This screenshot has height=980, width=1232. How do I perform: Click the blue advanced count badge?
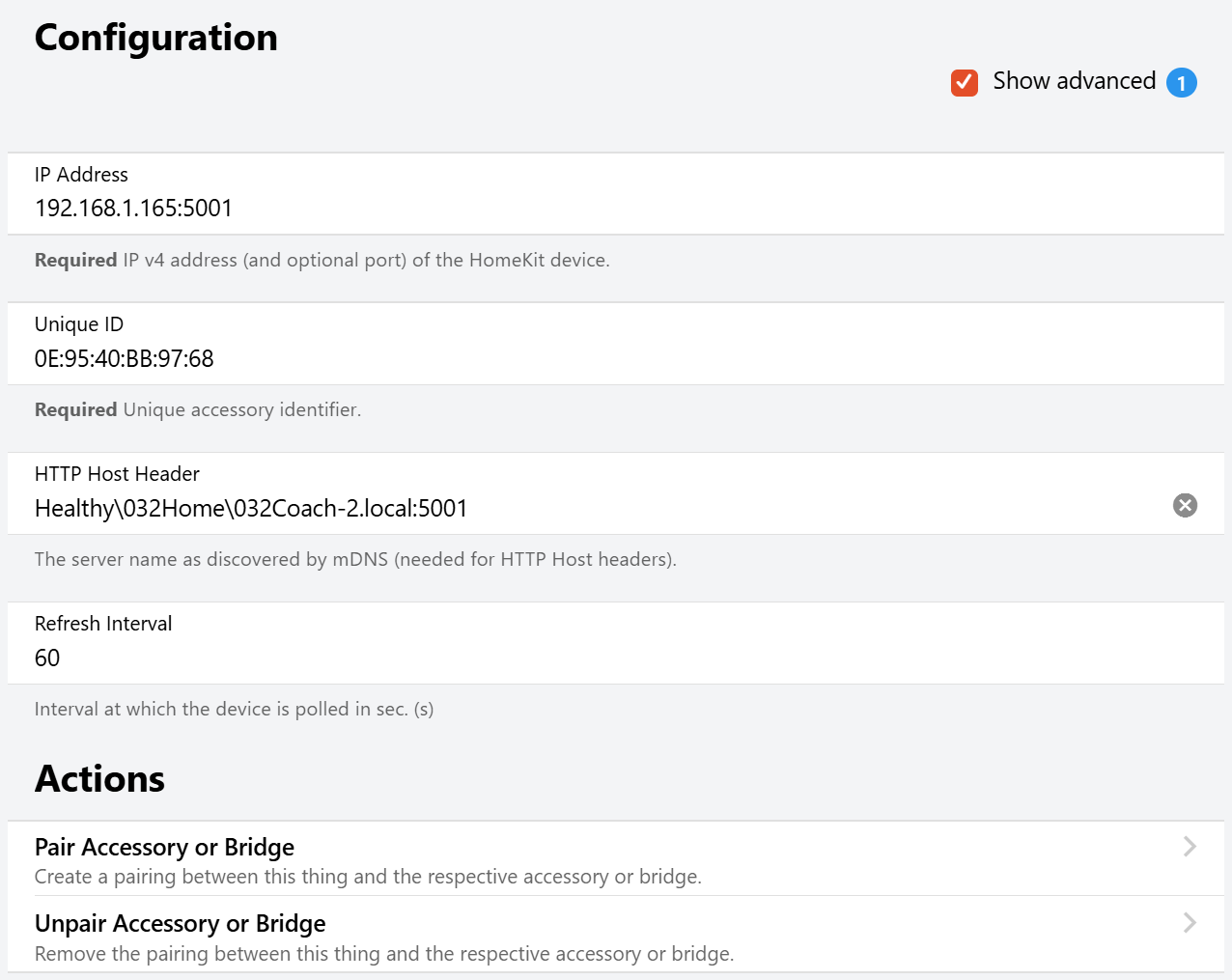(x=1181, y=83)
